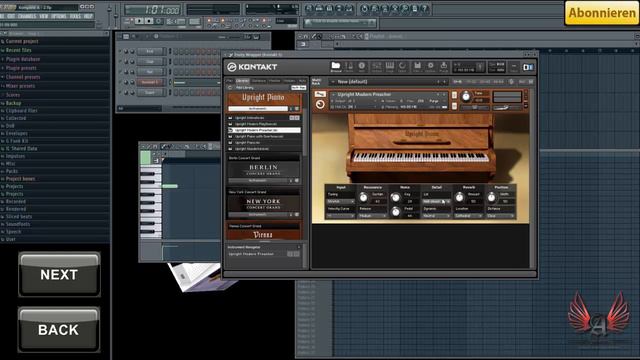The width and height of the screenshot is (640, 360).
Task: Click Kontakt Info icon
Action: coord(362,67)
